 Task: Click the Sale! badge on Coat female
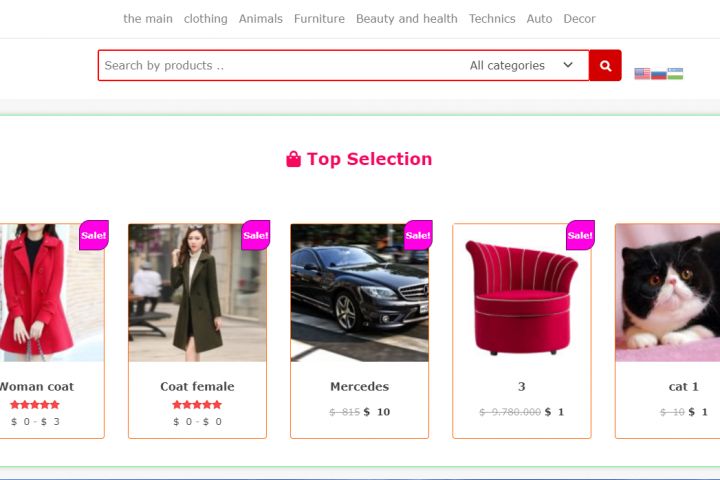[255, 235]
